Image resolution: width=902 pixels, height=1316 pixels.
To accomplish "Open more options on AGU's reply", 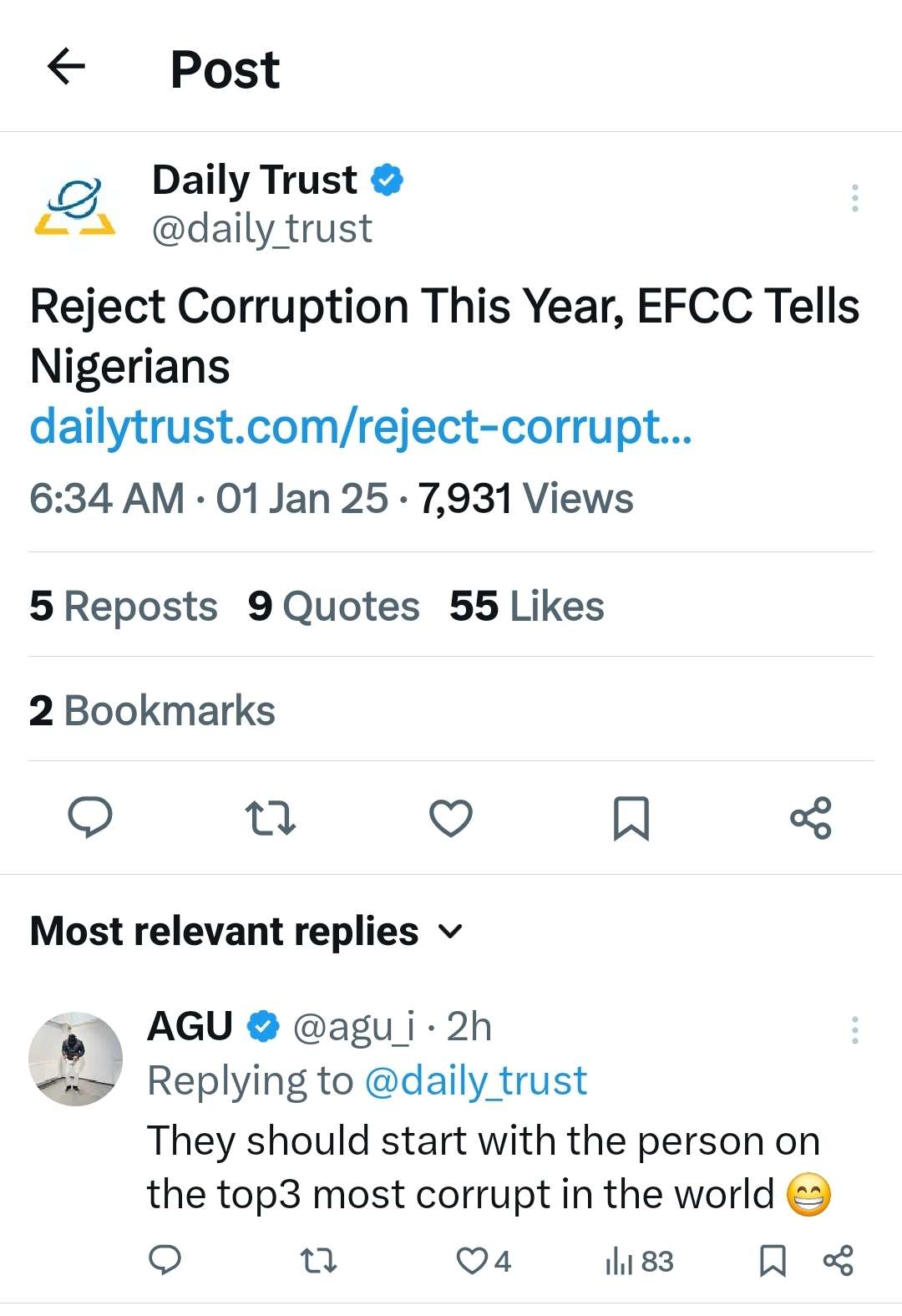I will (854, 1030).
